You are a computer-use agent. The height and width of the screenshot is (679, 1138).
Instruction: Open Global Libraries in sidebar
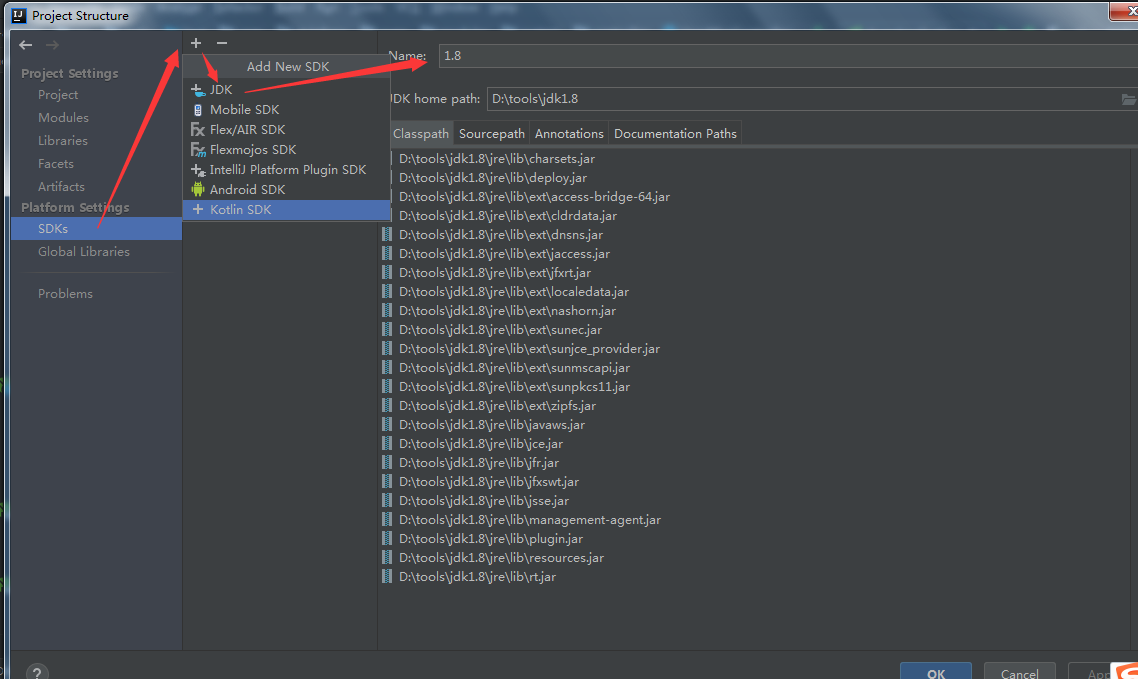[83, 252]
